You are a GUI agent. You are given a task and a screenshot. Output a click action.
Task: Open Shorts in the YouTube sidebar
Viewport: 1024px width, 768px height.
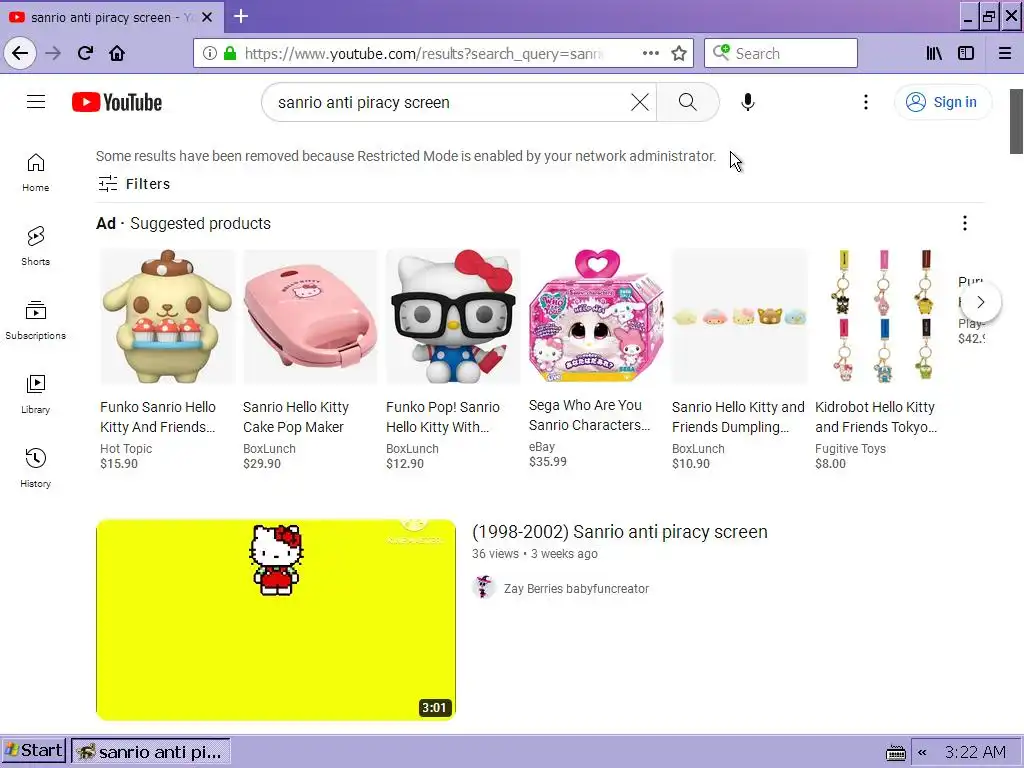(x=35, y=247)
